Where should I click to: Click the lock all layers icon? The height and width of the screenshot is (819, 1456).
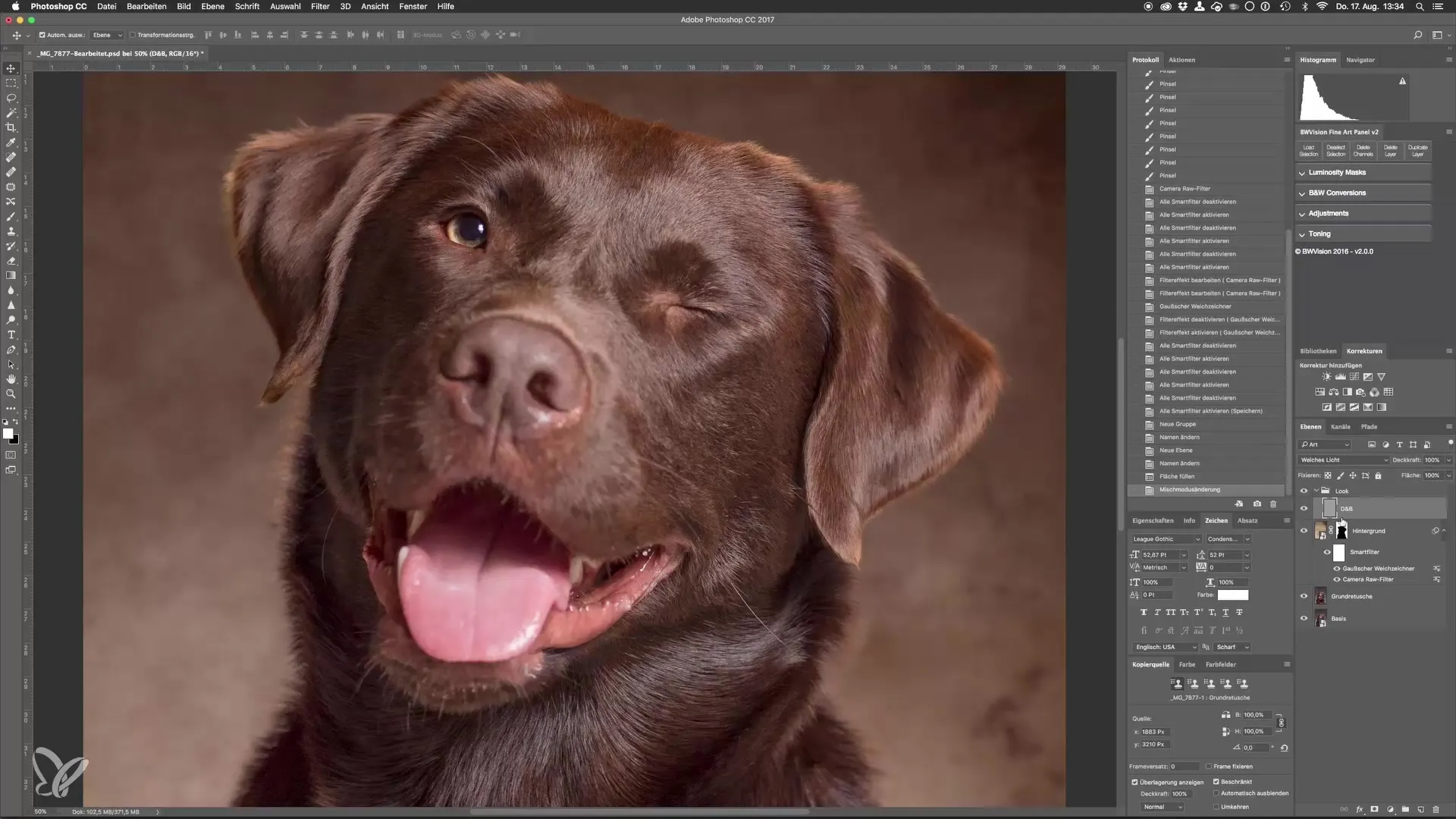point(1378,475)
